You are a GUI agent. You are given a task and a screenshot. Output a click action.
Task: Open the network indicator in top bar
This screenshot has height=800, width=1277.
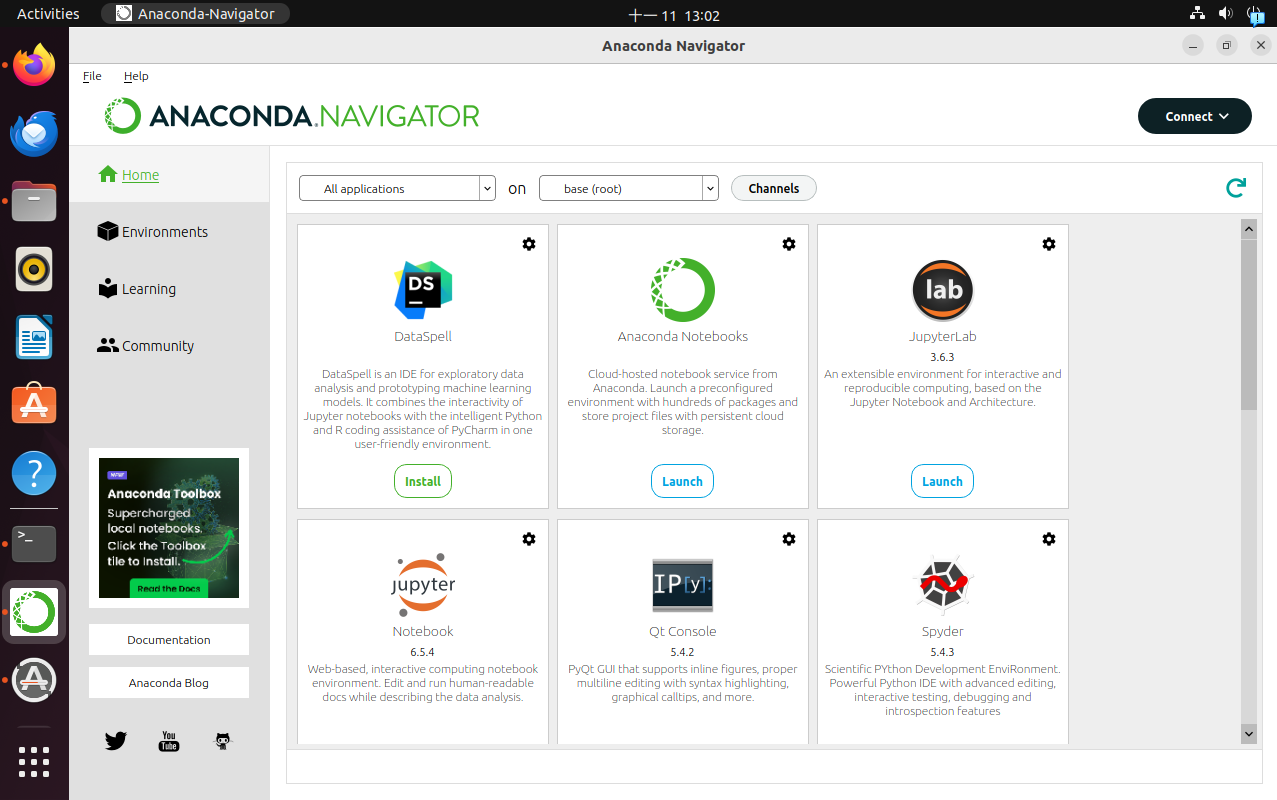pyautogui.click(x=1197, y=14)
